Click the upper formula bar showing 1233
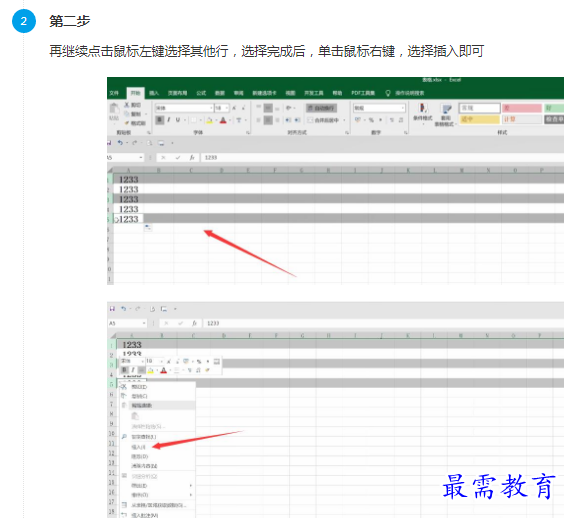This screenshot has width=564, height=518. pyautogui.click(x=381, y=158)
